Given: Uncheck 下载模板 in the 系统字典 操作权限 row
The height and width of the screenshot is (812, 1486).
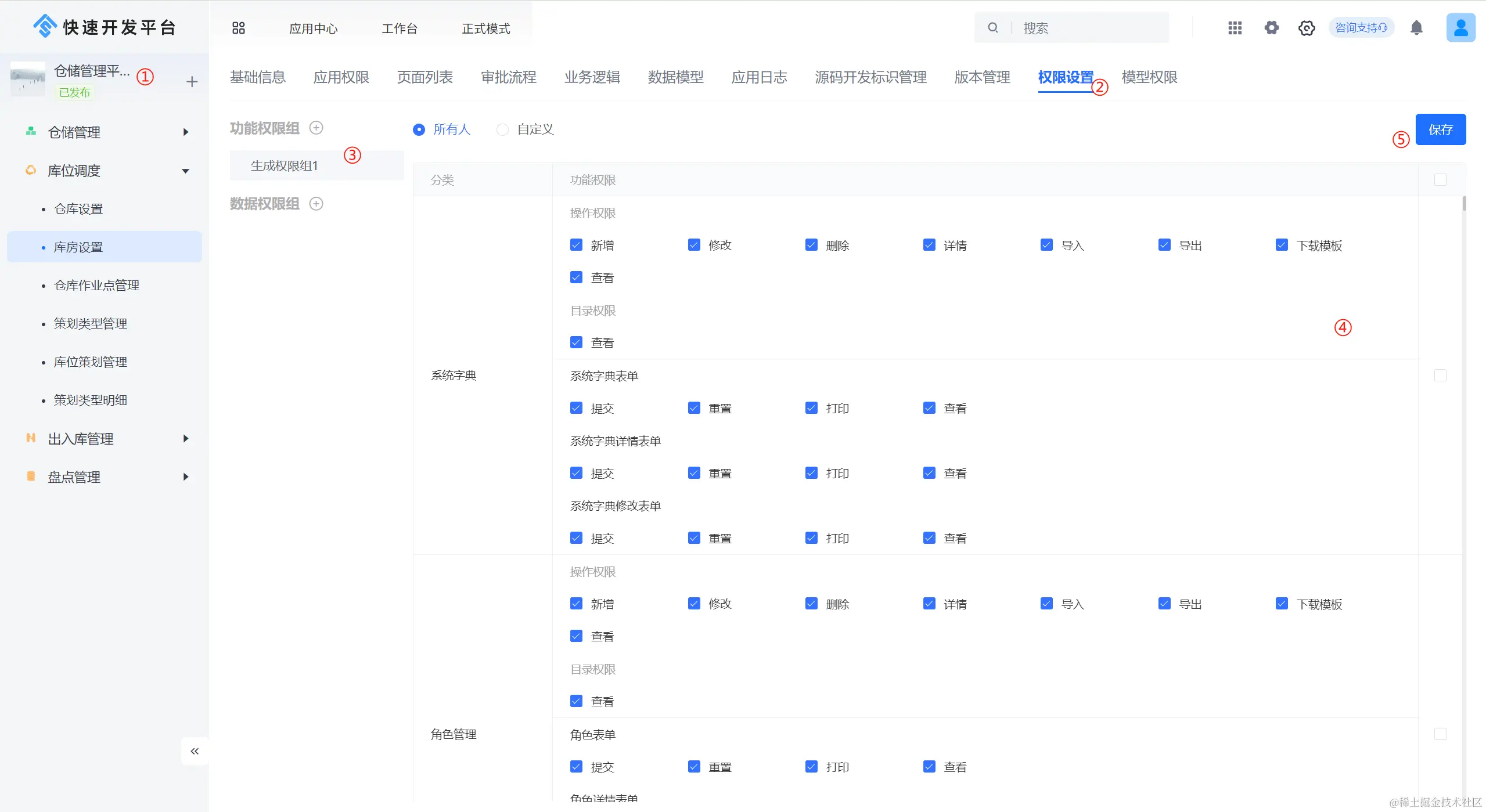Looking at the screenshot, I should (1282, 245).
